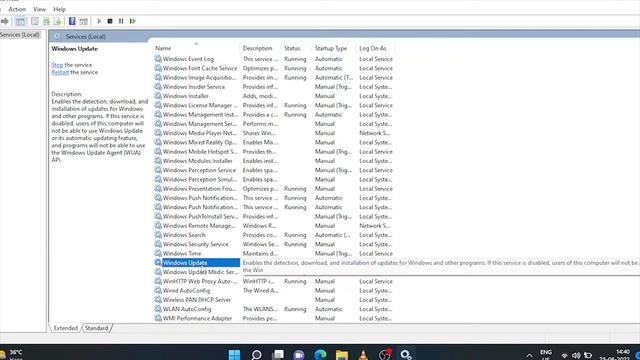Open the volume control in system tray

point(576,356)
